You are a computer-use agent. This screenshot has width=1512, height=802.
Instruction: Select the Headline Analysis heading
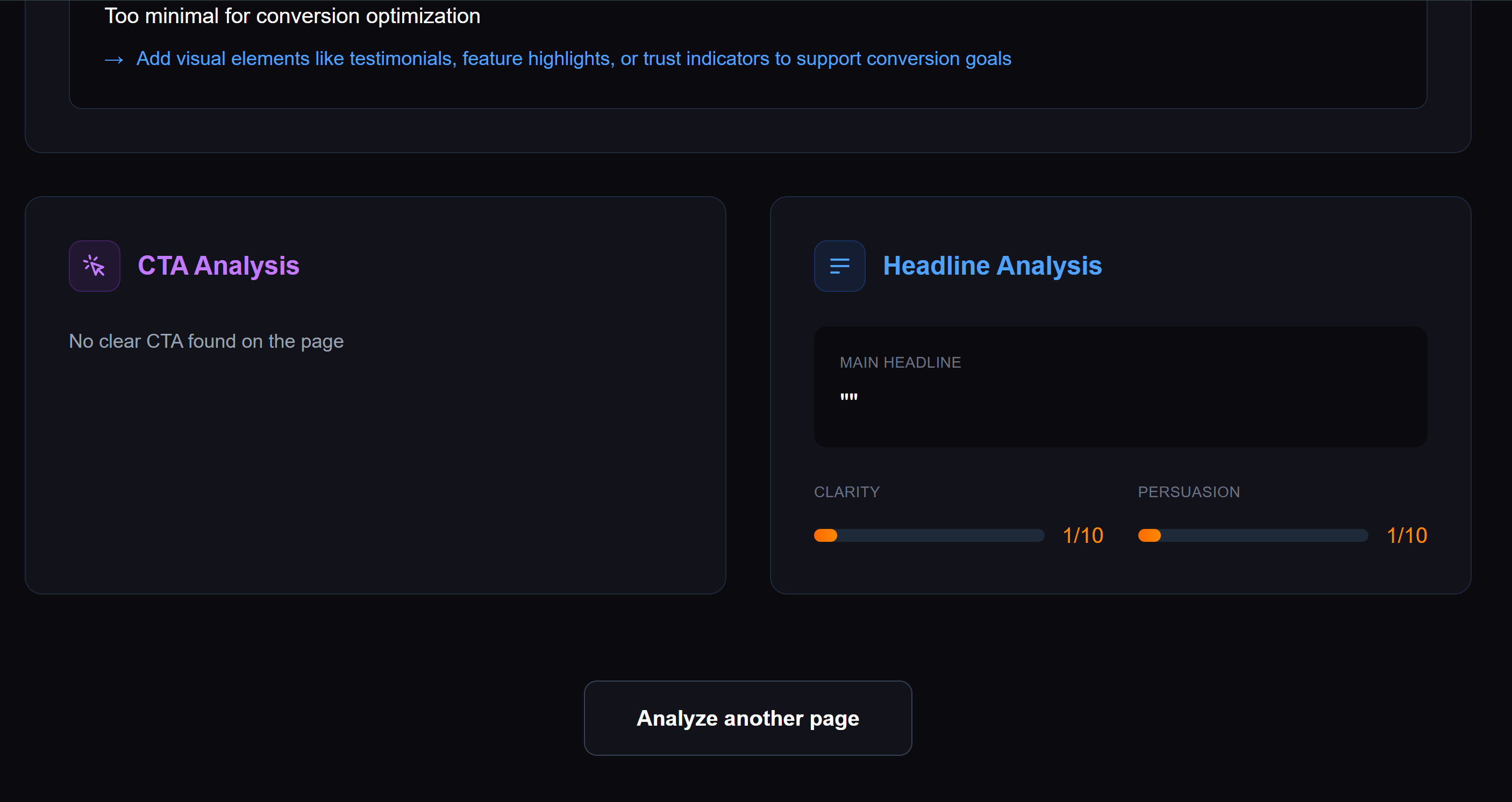[993, 266]
